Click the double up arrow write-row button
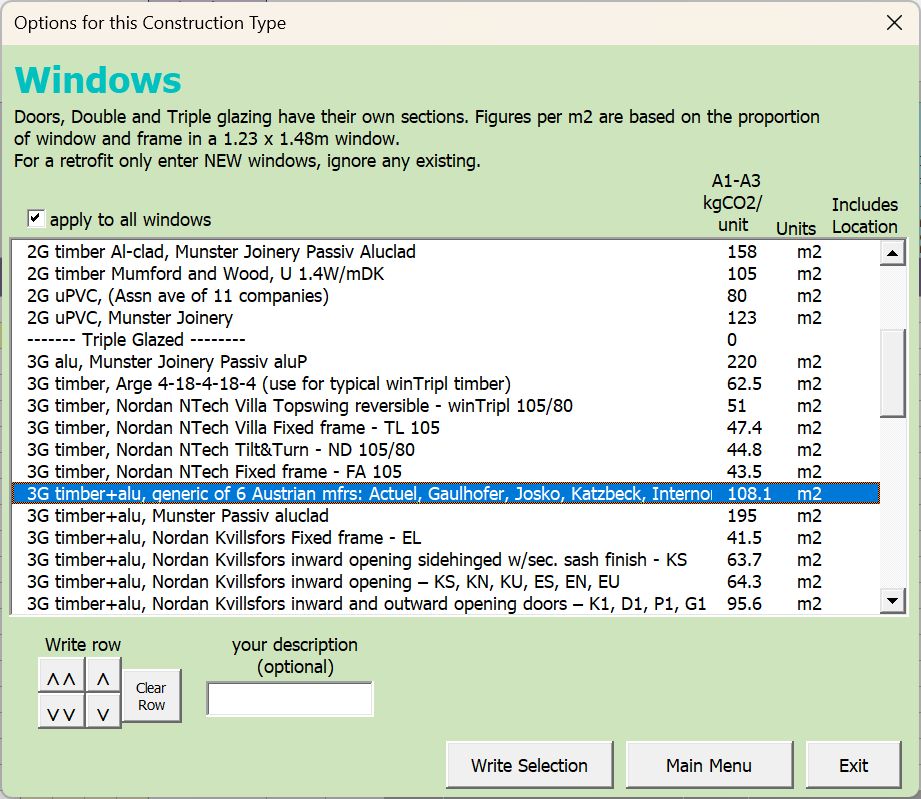Viewport: 921px width, 799px height. (x=61, y=679)
